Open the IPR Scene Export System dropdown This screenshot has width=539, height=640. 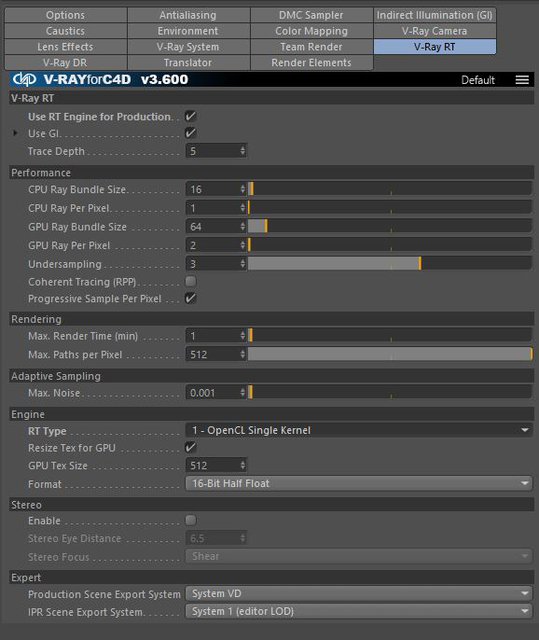pos(359,612)
